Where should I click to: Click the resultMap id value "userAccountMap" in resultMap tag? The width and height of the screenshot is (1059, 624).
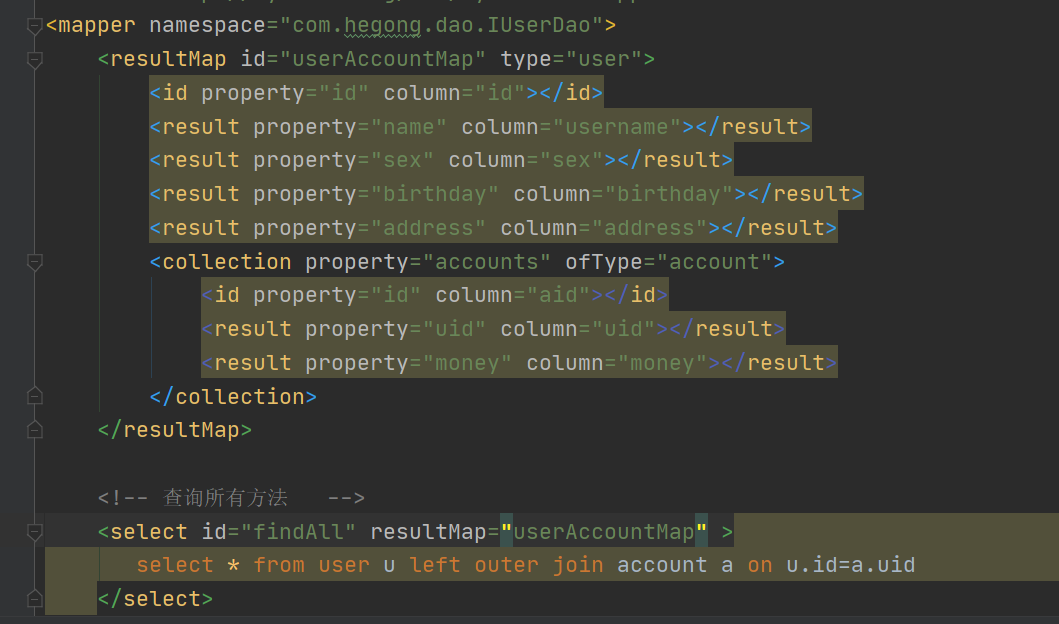(x=384, y=59)
